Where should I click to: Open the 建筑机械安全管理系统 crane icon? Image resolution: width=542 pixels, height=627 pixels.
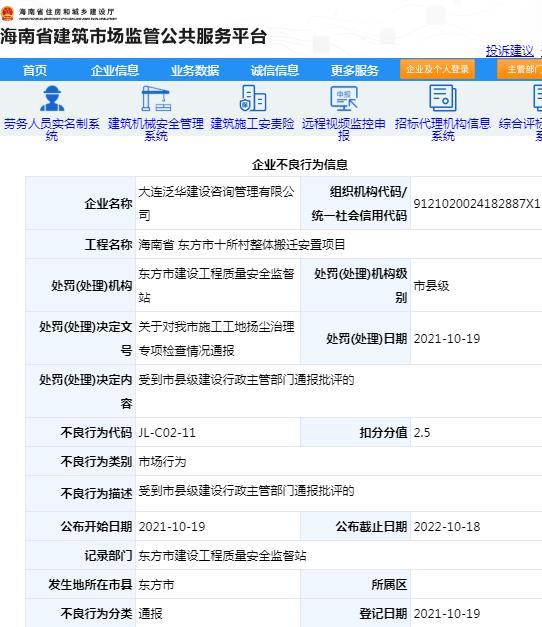[156, 98]
